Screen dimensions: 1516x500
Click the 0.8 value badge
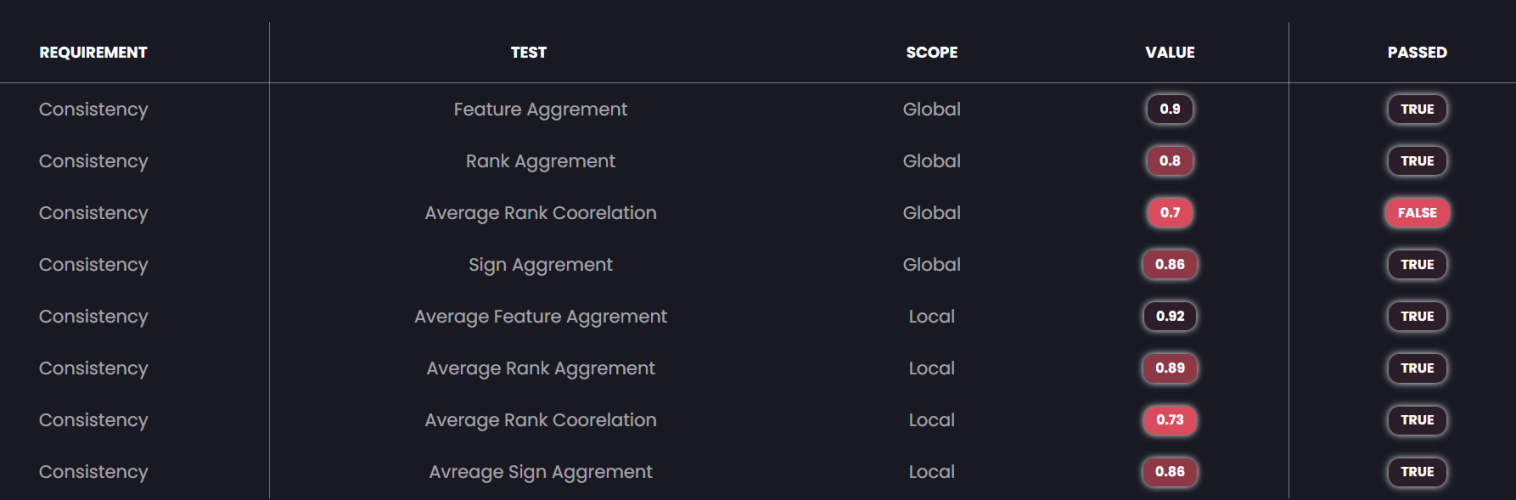point(1170,161)
